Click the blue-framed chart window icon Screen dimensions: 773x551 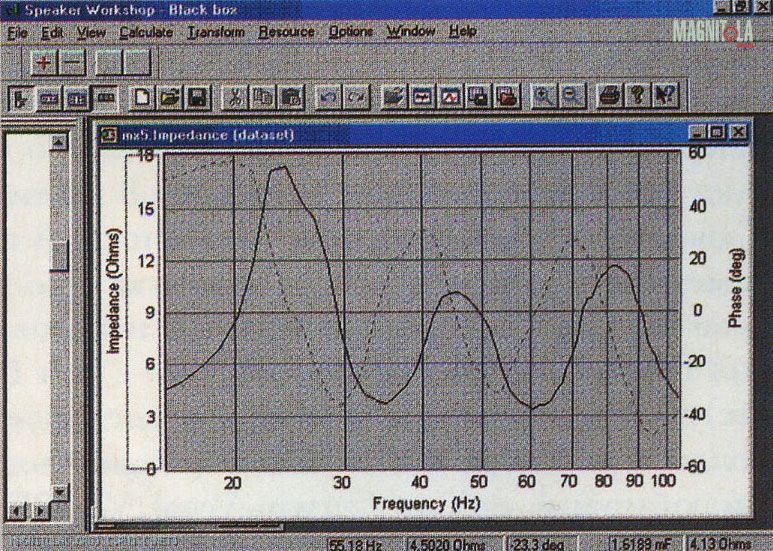pos(422,96)
